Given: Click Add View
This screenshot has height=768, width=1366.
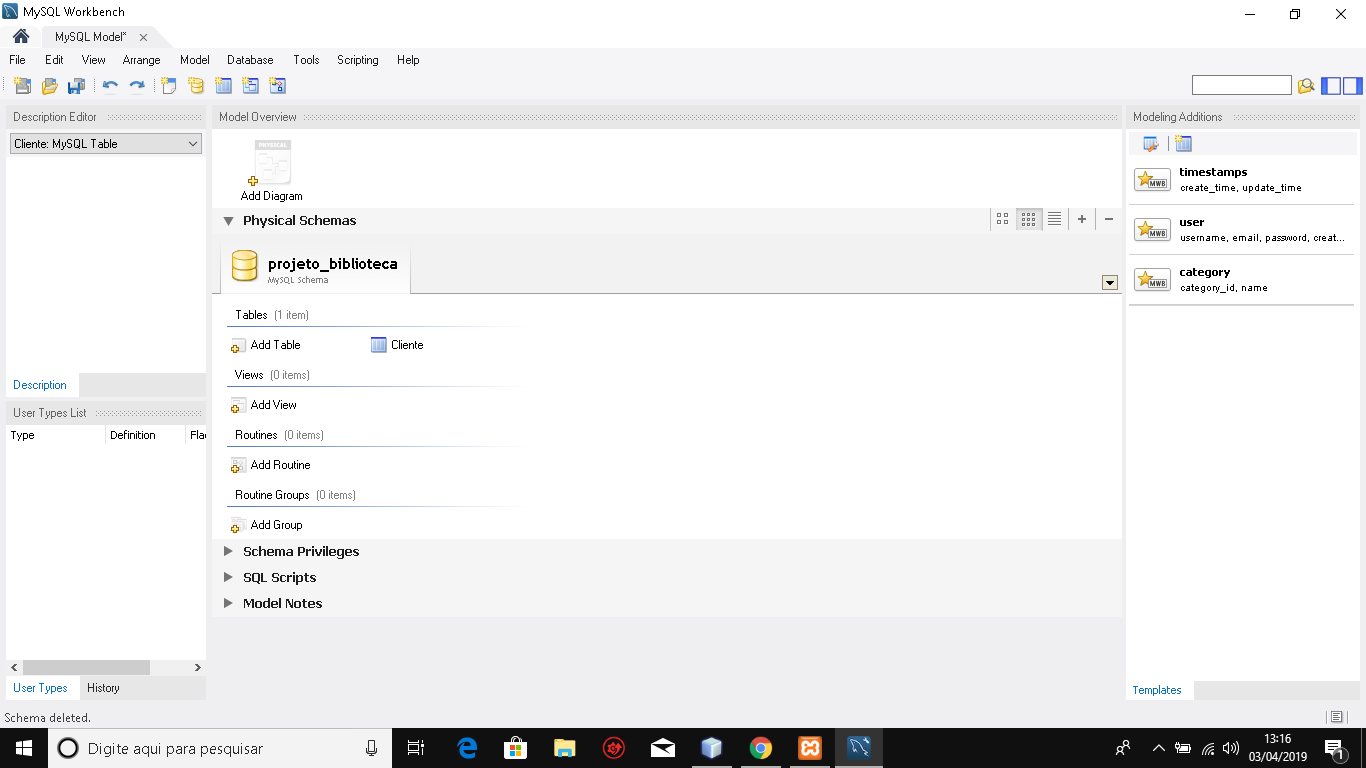Looking at the screenshot, I should (264, 405).
